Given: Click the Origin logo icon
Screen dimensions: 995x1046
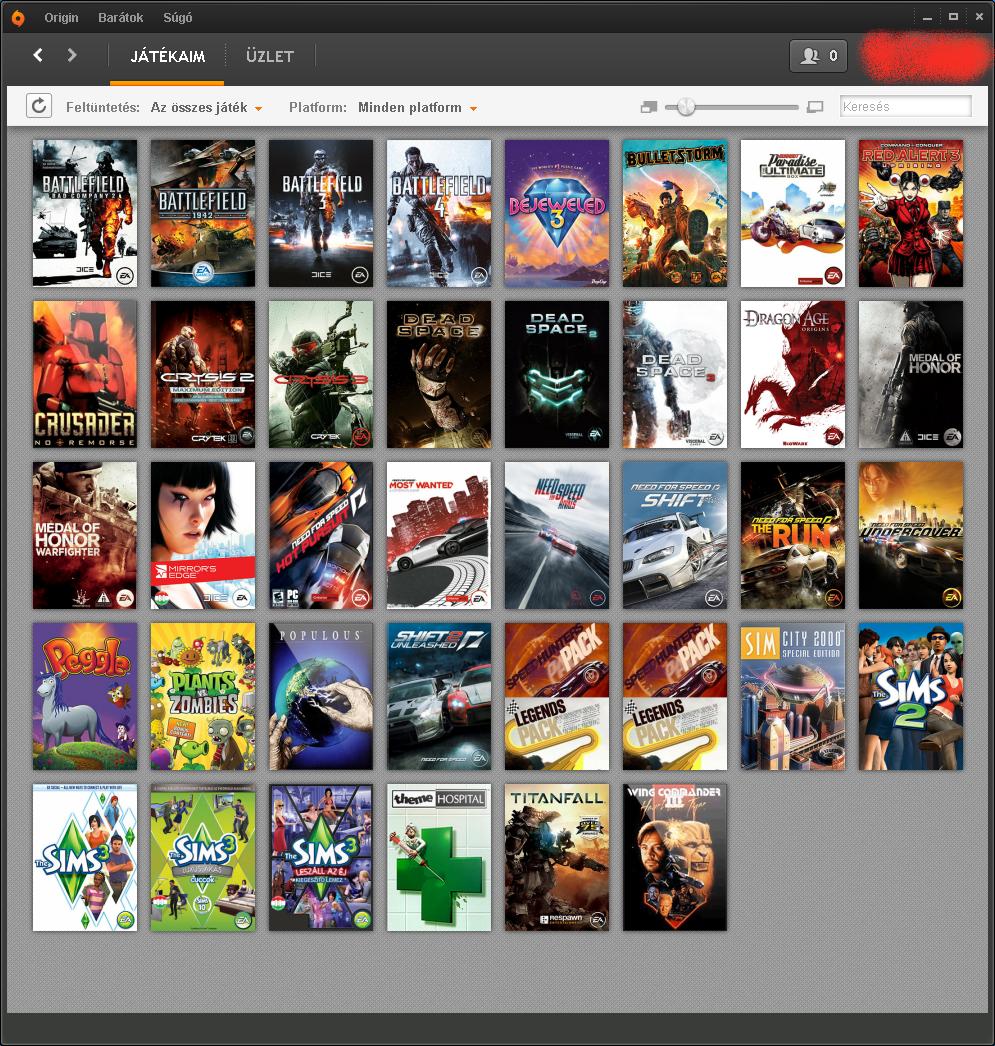Looking at the screenshot, I should tap(18, 18).
